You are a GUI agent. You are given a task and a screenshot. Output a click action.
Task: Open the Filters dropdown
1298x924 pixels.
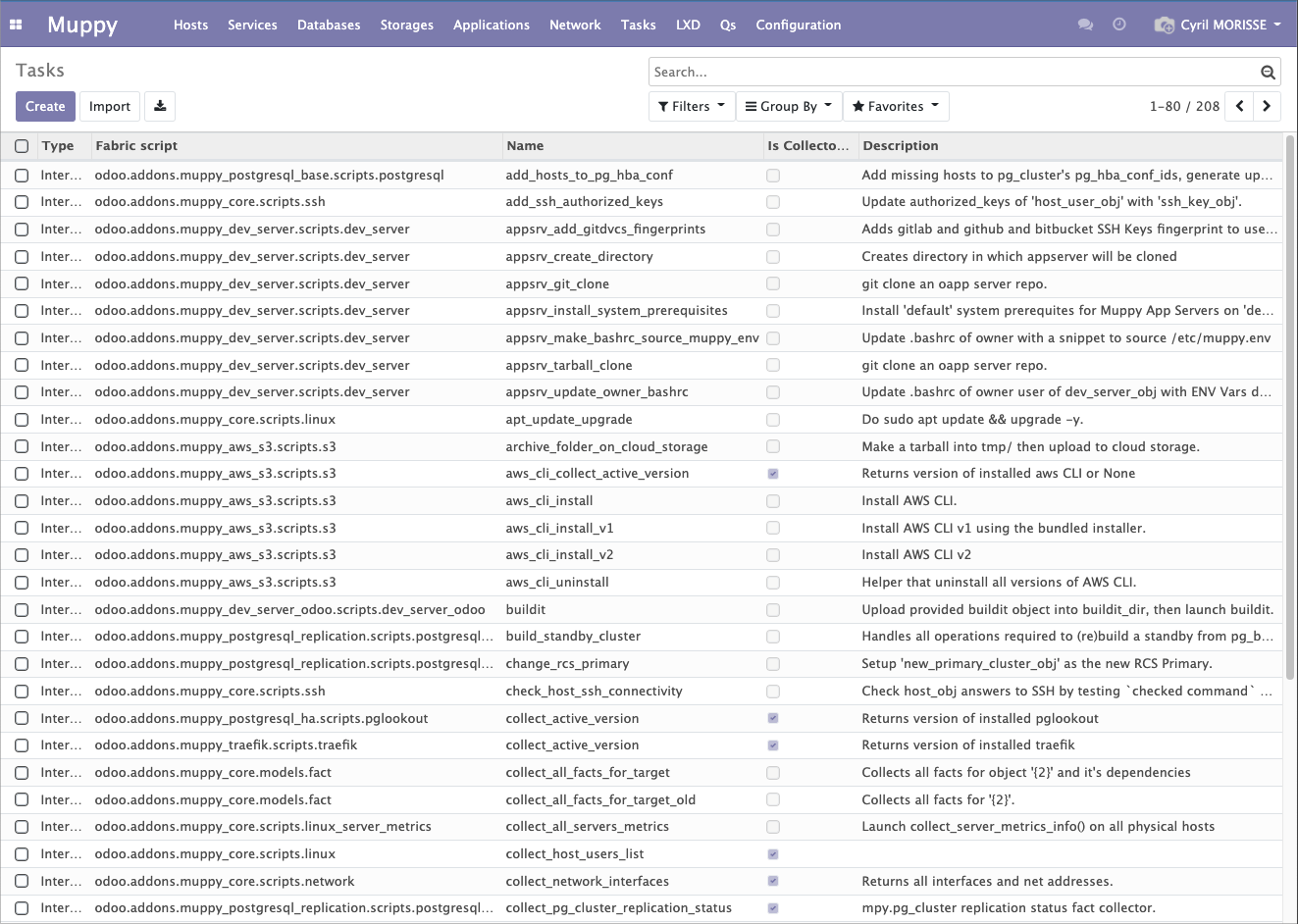tap(692, 106)
